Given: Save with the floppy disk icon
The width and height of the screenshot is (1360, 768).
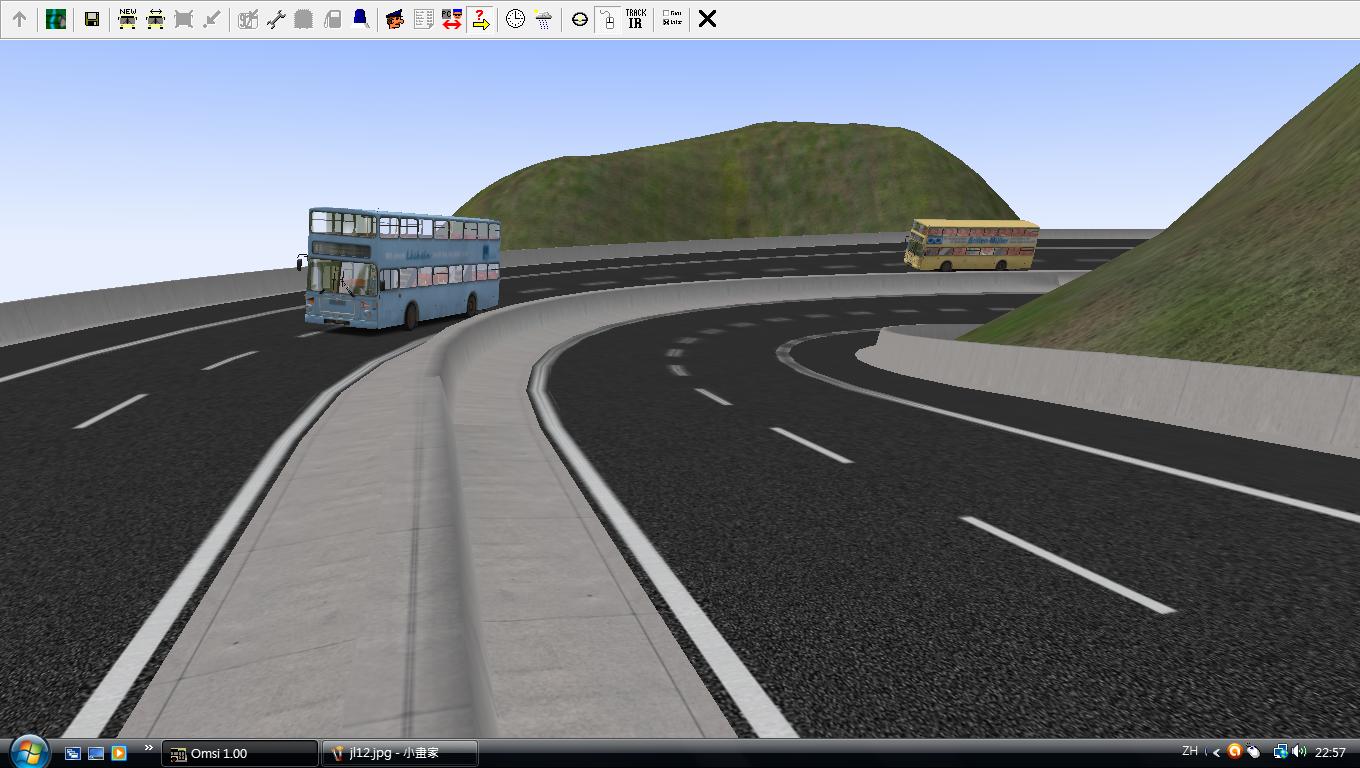Looking at the screenshot, I should point(91,19).
